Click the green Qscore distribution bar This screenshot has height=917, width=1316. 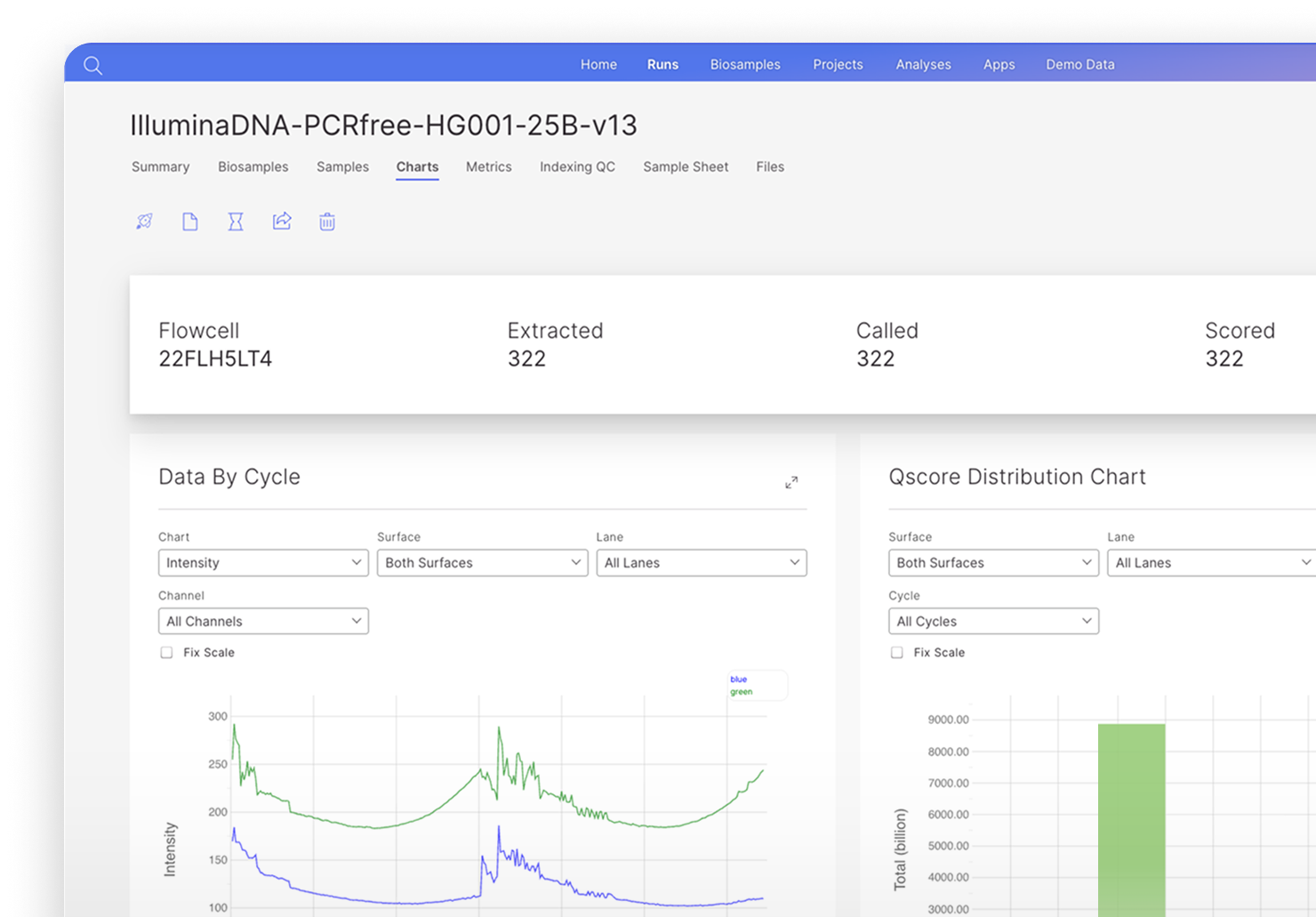coord(1131,820)
